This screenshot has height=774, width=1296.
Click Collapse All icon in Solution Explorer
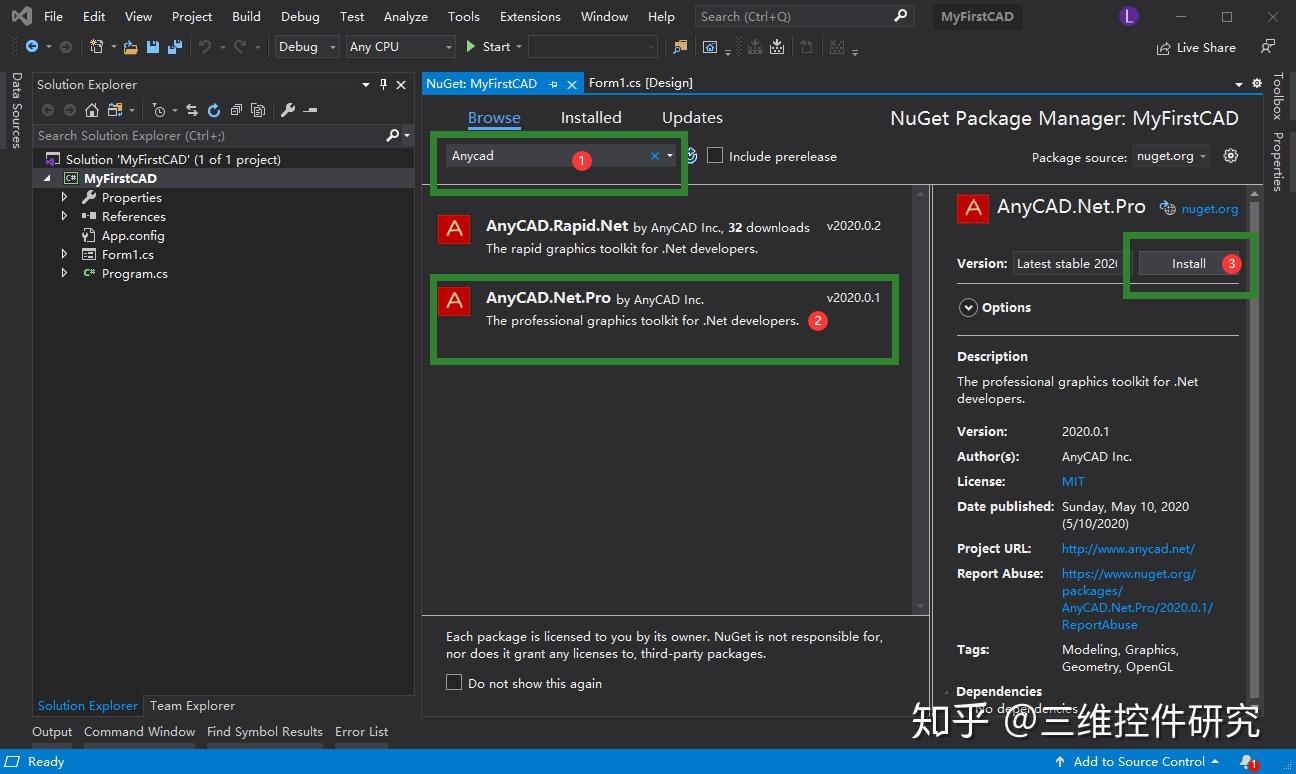236,110
